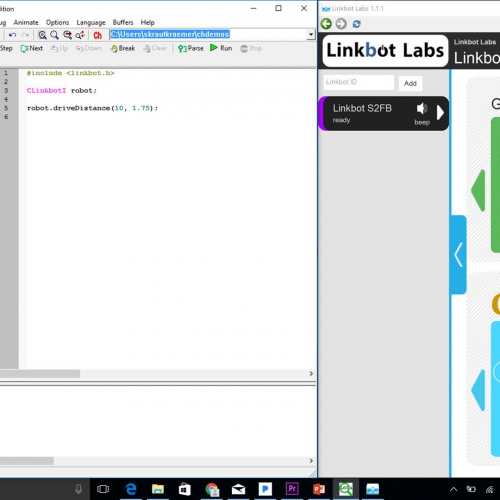Viewport: 500px width, 500px height.
Task: Open Microsoft Store from taskbar
Action: click(185, 489)
